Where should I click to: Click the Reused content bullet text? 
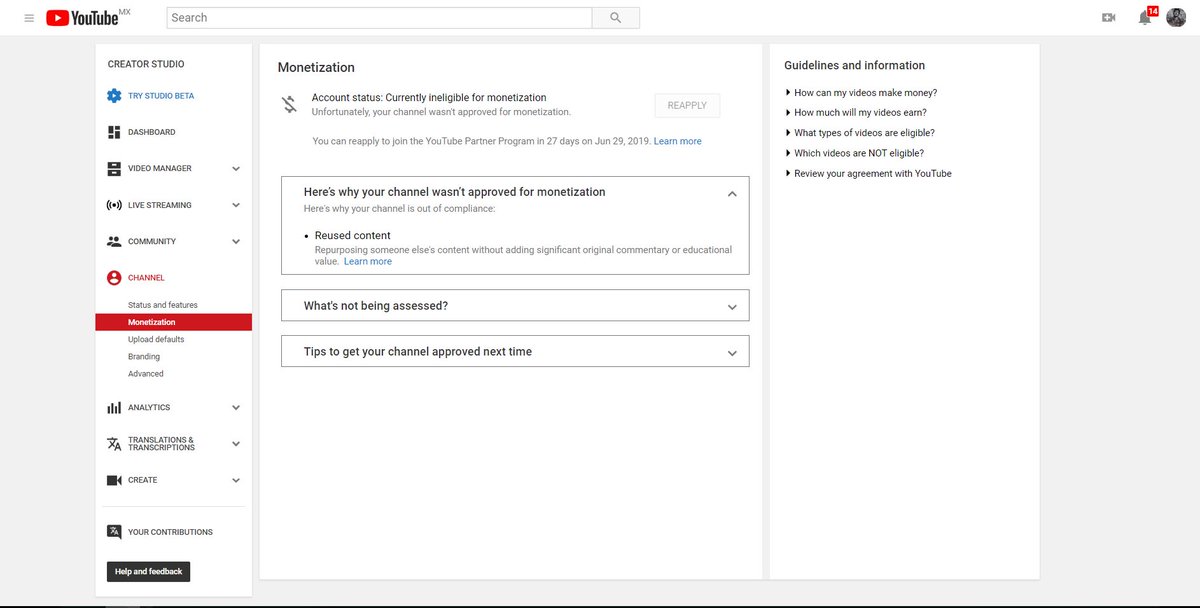click(353, 236)
